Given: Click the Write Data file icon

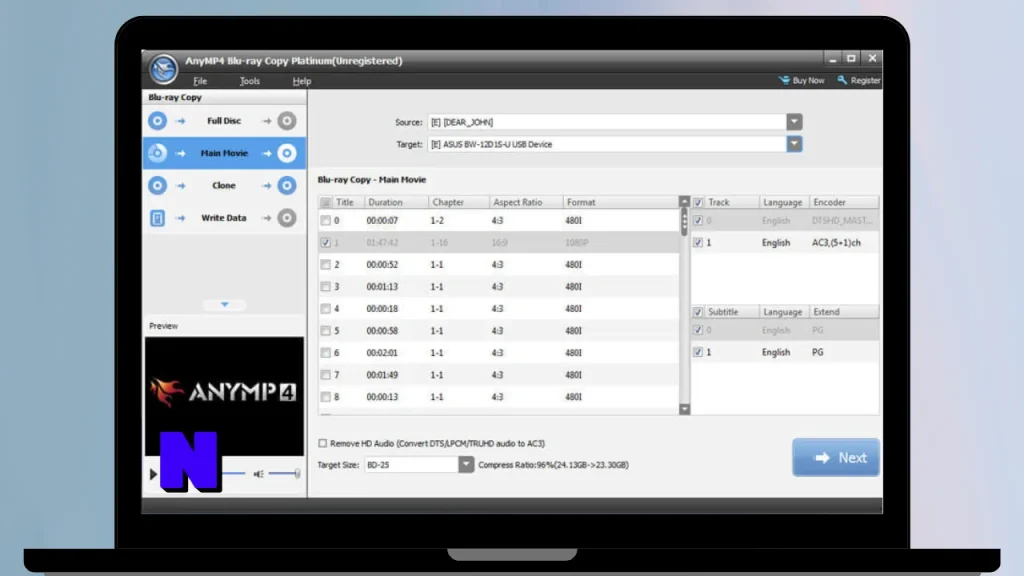Looking at the screenshot, I should point(157,218).
